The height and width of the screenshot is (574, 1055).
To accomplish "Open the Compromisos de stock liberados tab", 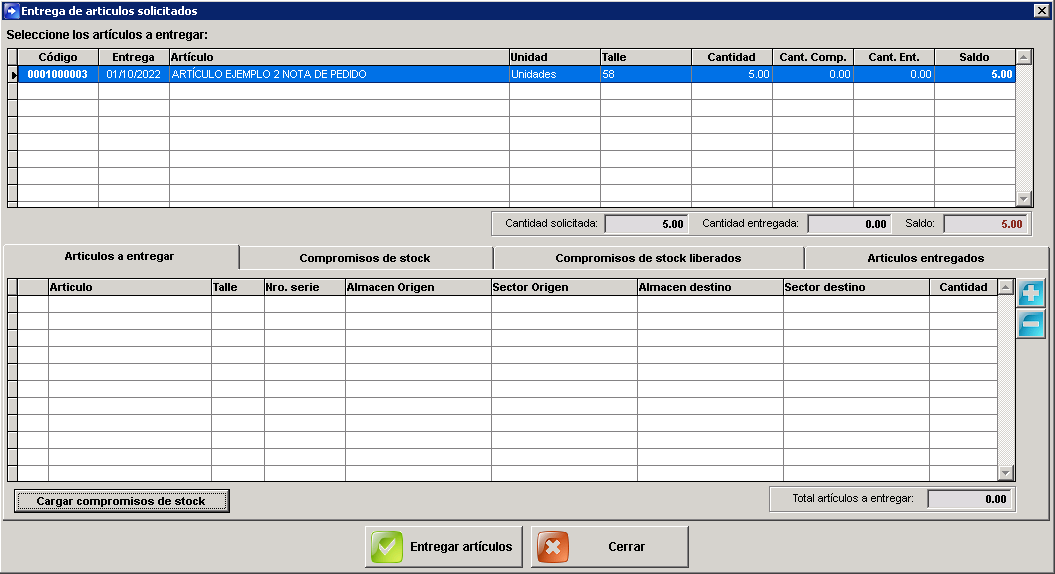I will (x=648, y=258).
